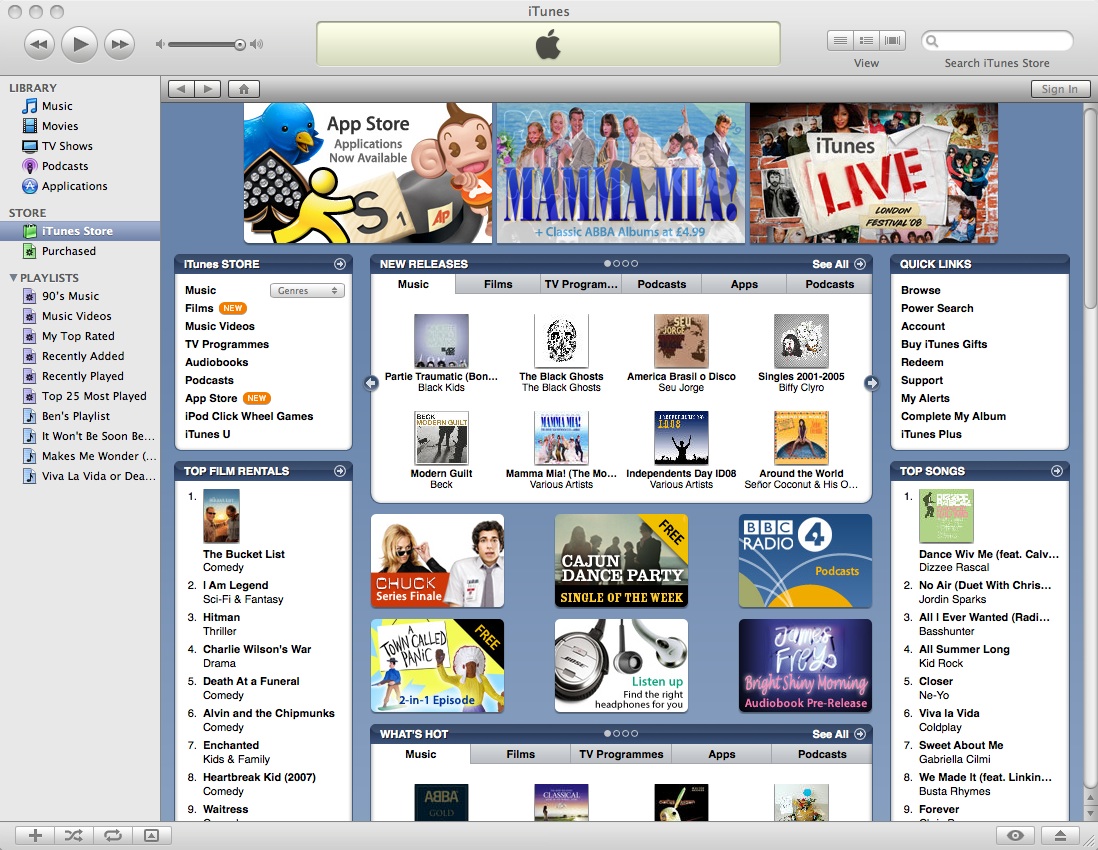
Task: Open the iTunes Live banner
Action: pyautogui.click(x=873, y=173)
